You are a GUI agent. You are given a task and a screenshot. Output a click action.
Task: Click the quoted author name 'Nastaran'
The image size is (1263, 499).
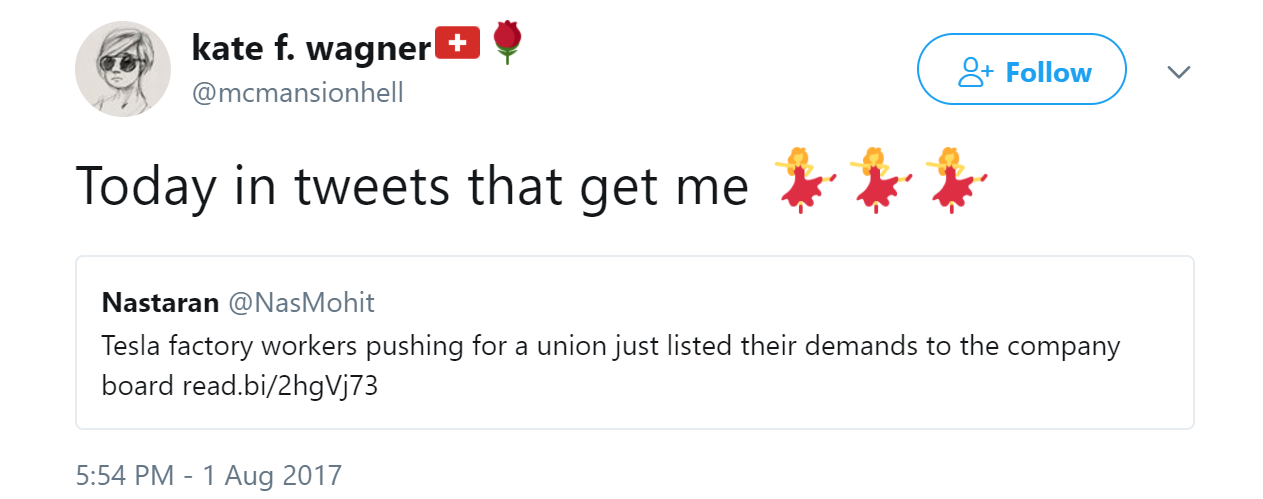coord(160,302)
